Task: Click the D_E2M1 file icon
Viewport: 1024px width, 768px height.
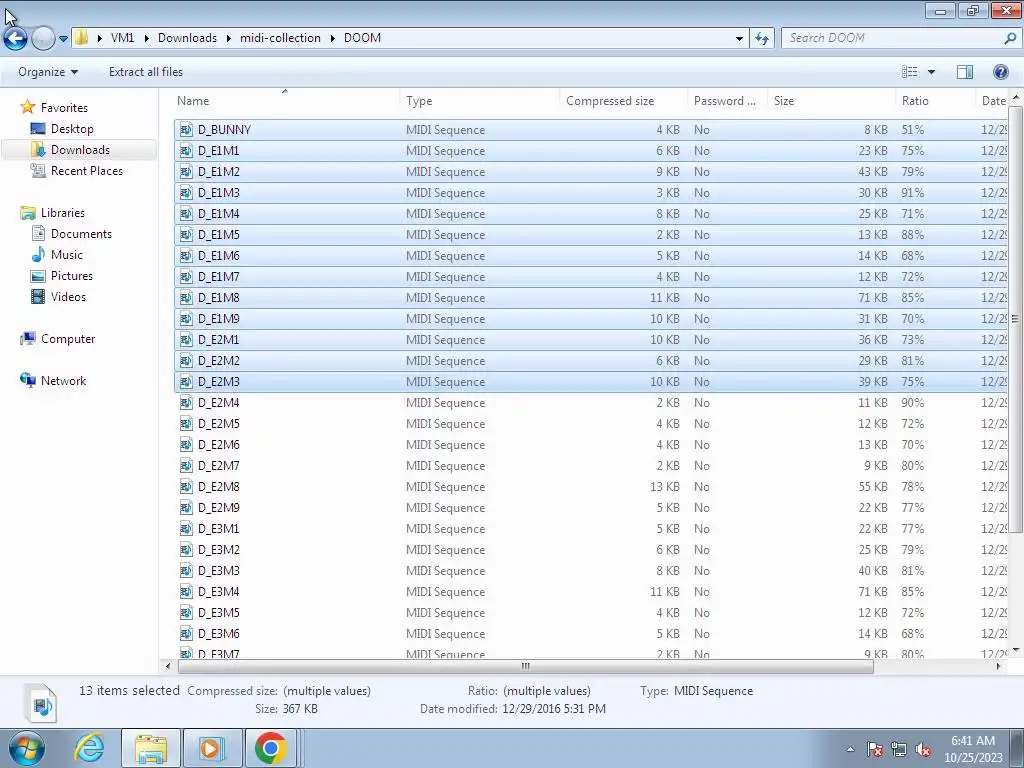Action: (x=186, y=340)
